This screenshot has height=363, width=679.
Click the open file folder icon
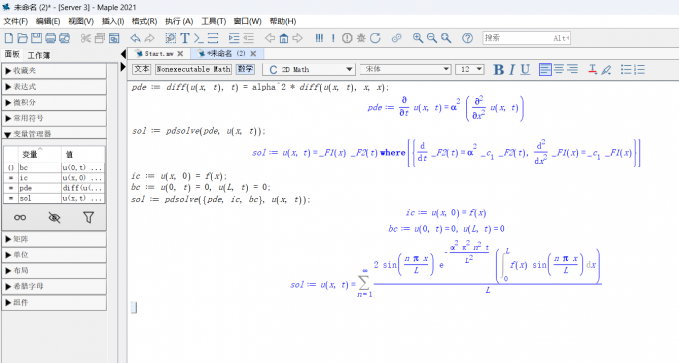23,38
